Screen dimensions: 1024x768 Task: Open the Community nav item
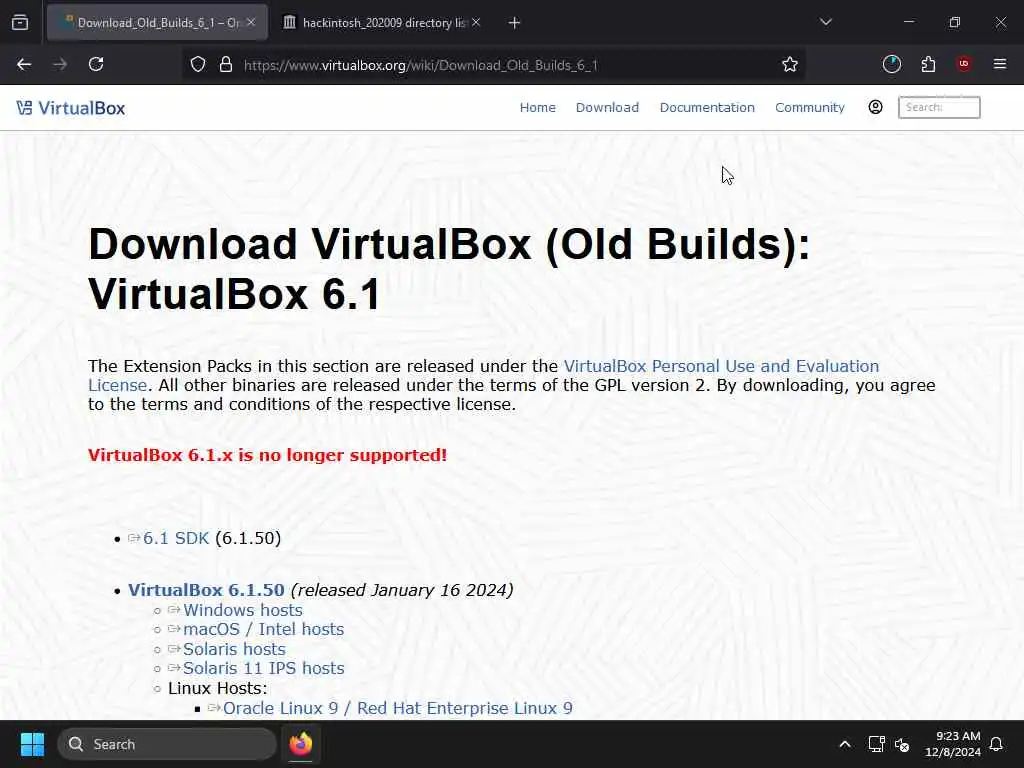coord(809,108)
